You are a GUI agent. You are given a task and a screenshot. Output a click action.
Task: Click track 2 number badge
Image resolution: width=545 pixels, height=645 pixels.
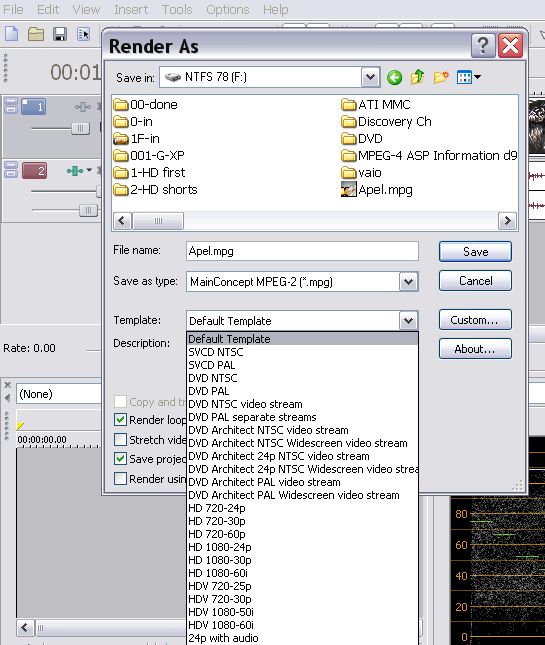(34, 171)
